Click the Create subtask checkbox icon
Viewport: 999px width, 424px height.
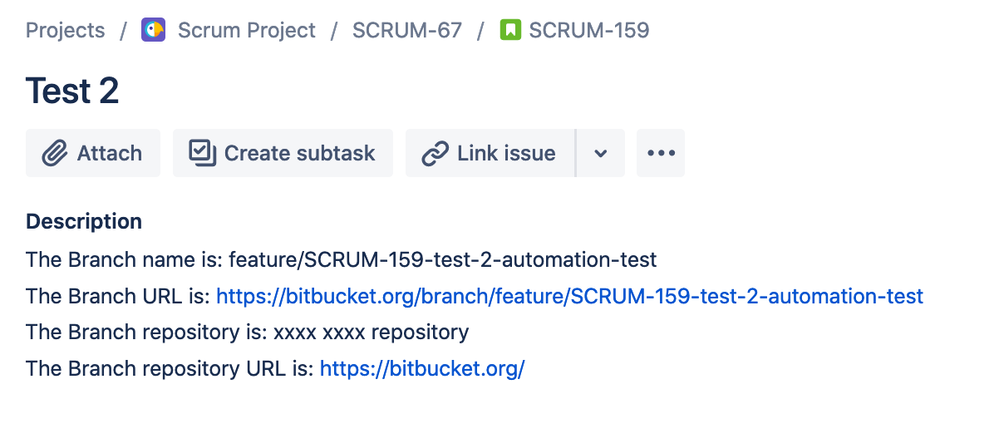[x=203, y=153]
